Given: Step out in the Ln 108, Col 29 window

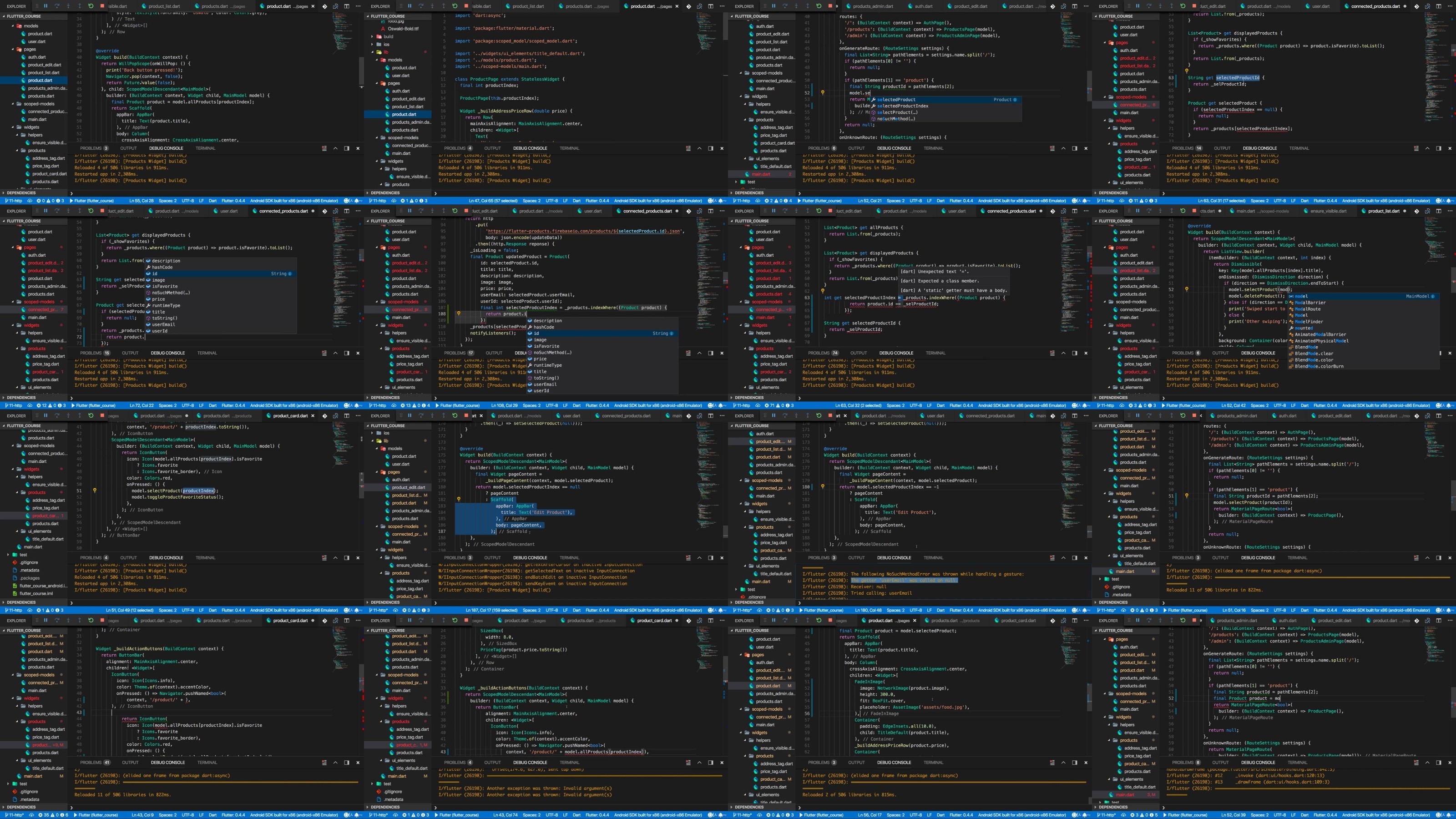Looking at the screenshot, I should click(444, 211).
